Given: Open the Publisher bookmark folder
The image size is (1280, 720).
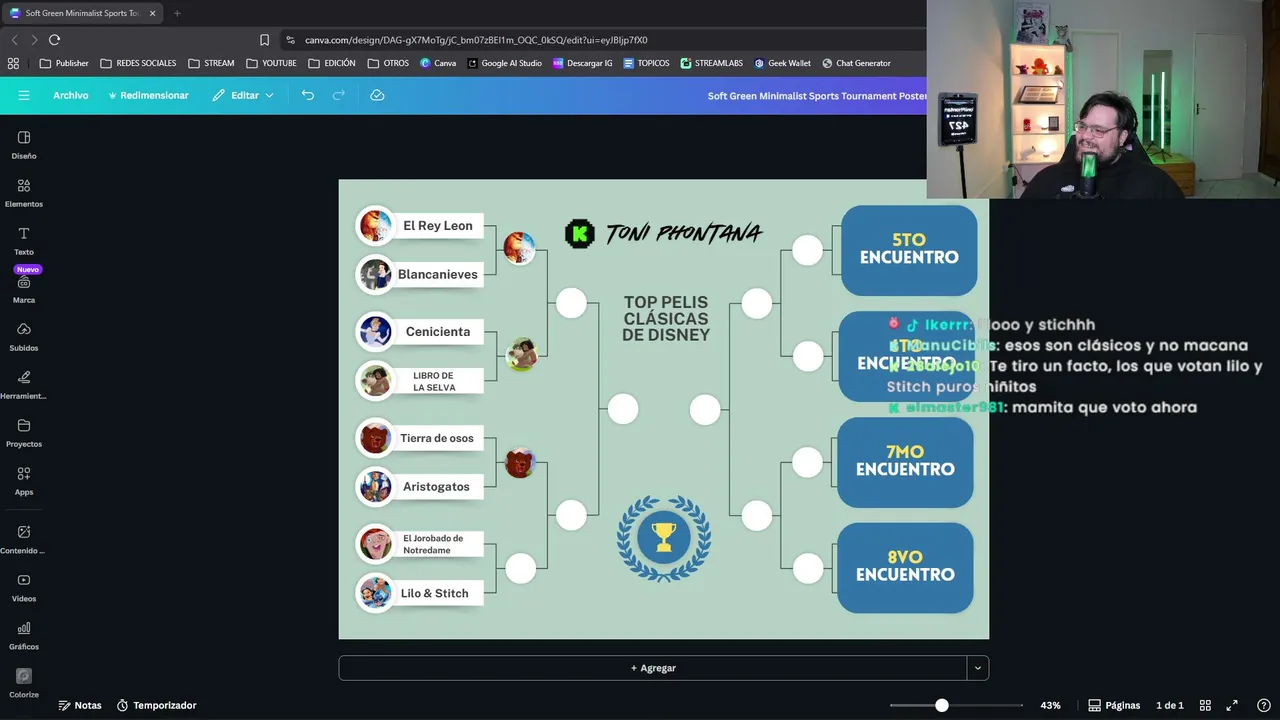Looking at the screenshot, I should click(x=64, y=63).
